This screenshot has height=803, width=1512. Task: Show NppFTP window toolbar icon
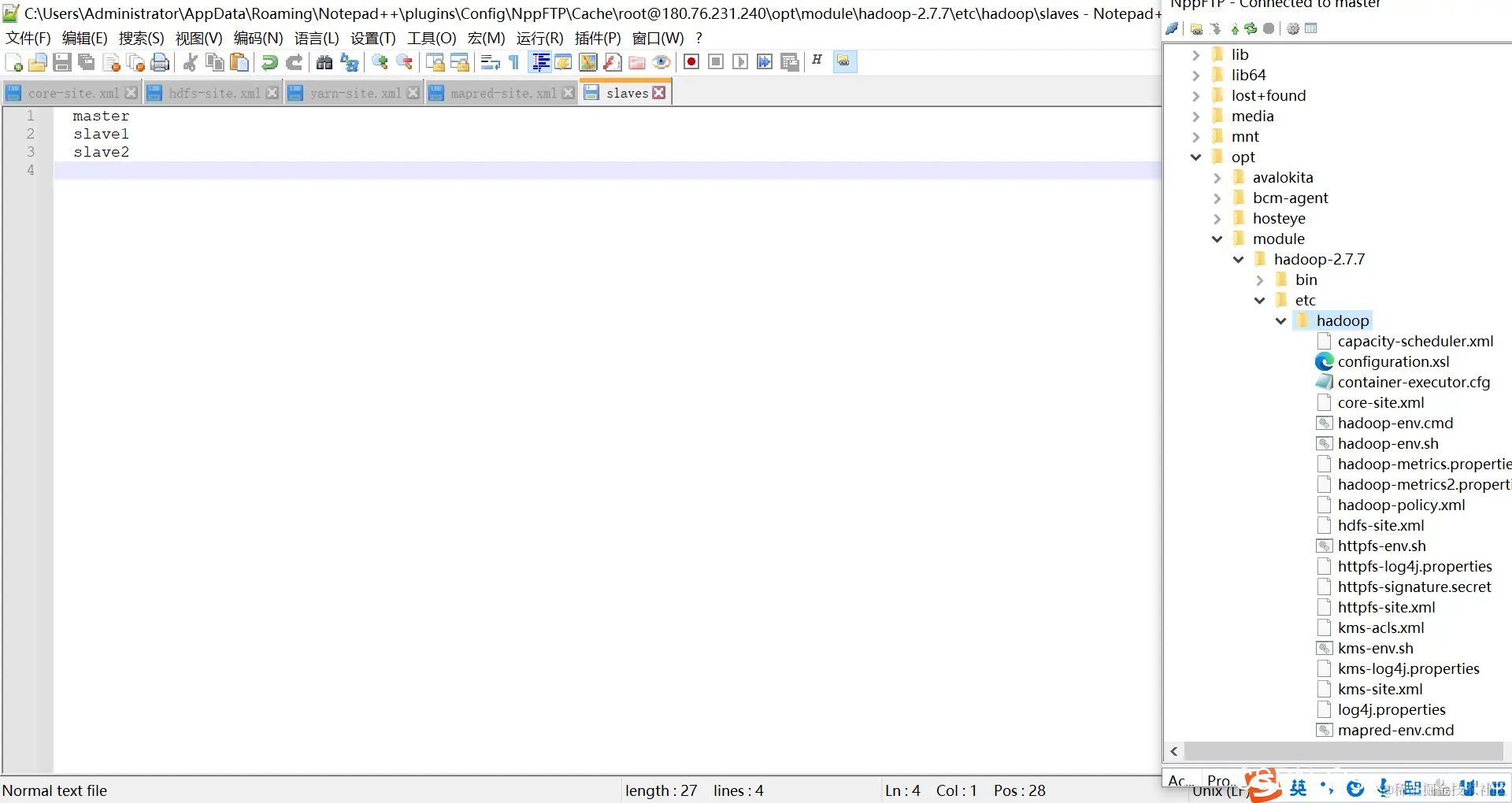tap(843, 61)
